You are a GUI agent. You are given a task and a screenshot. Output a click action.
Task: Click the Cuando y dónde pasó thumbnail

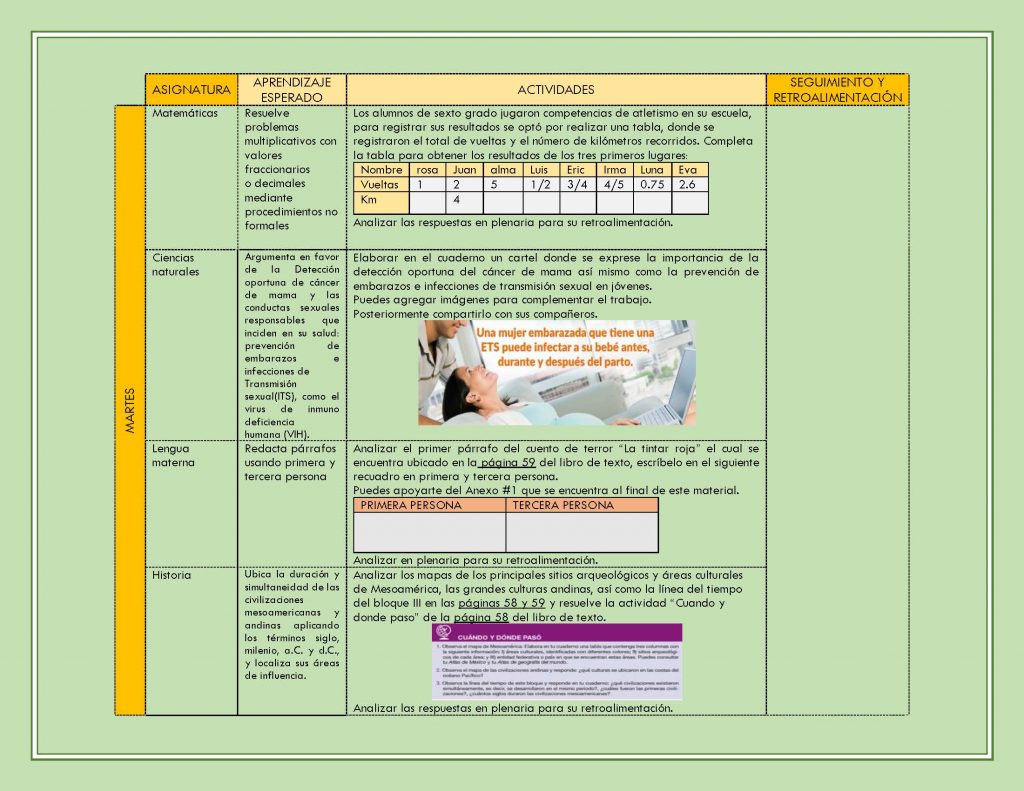(x=557, y=662)
